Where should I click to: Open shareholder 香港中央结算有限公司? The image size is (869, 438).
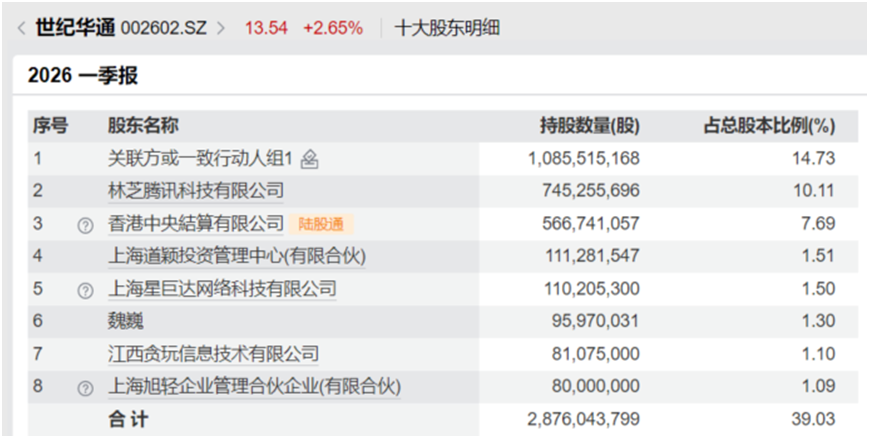pyautogui.click(x=196, y=224)
